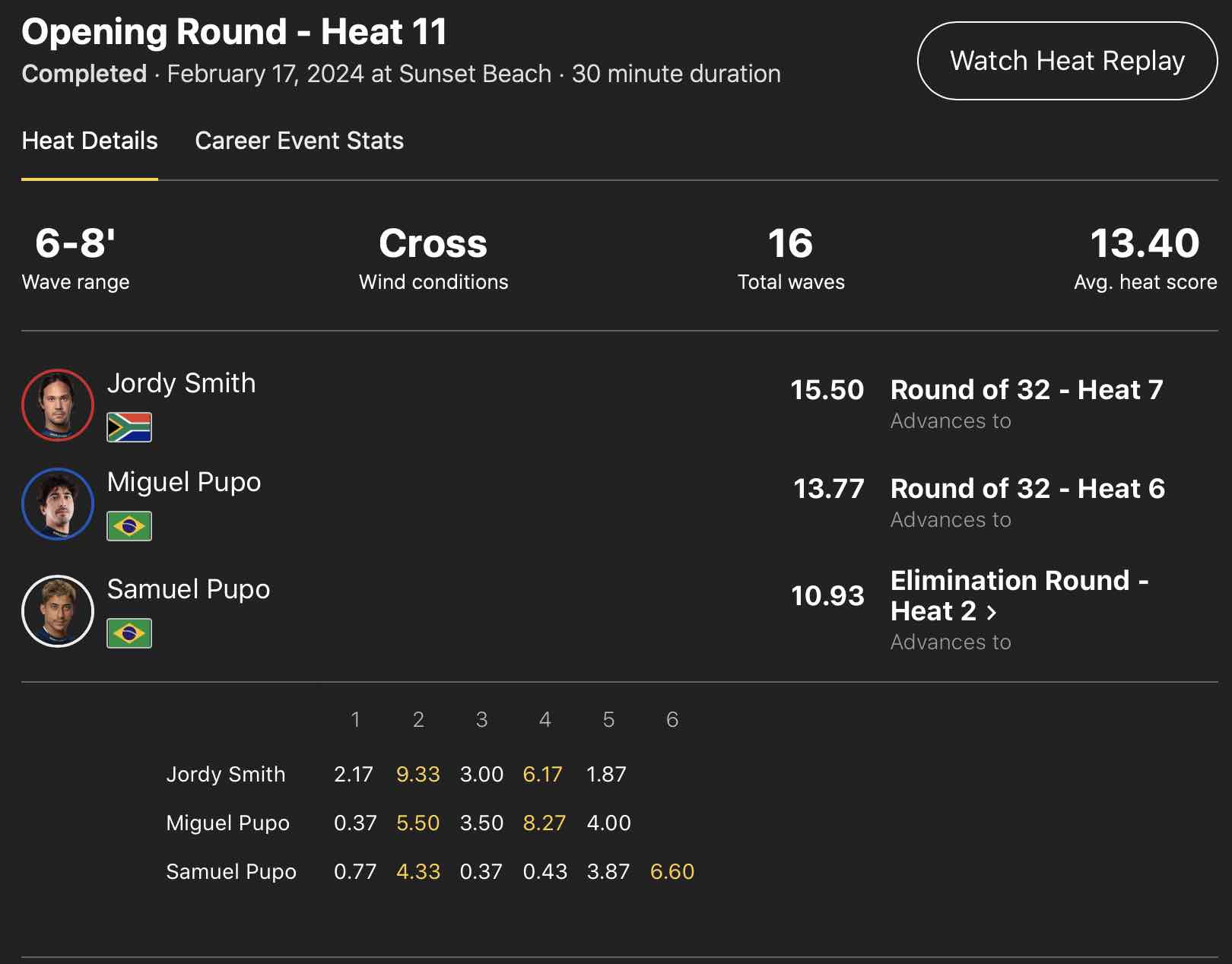The width and height of the screenshot is (1232, 964).
Task: Open Round of 32 - Heat 7
Action: coord(1027,390)
